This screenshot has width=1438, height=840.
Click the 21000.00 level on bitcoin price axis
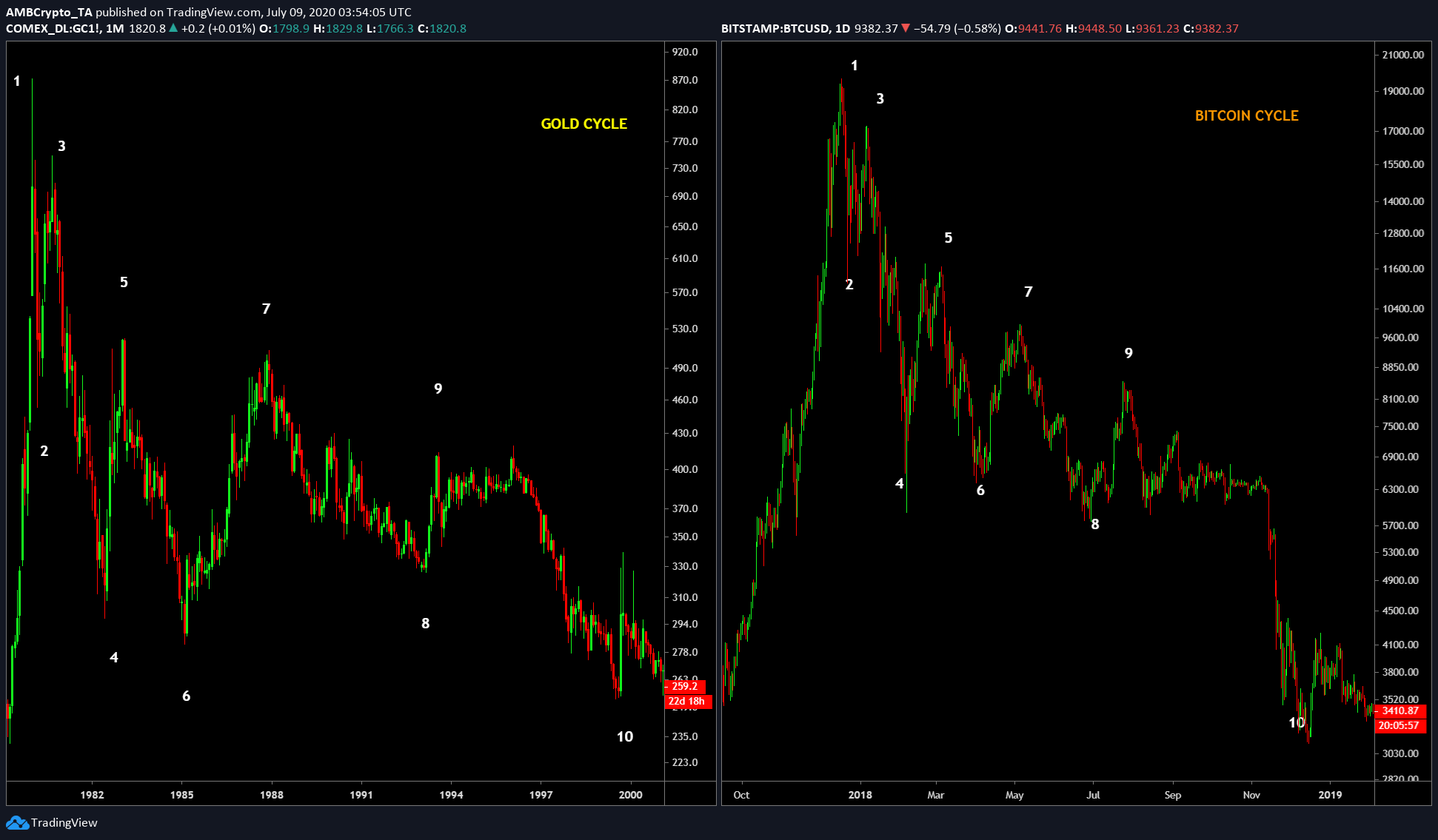tap(1403, 55)
